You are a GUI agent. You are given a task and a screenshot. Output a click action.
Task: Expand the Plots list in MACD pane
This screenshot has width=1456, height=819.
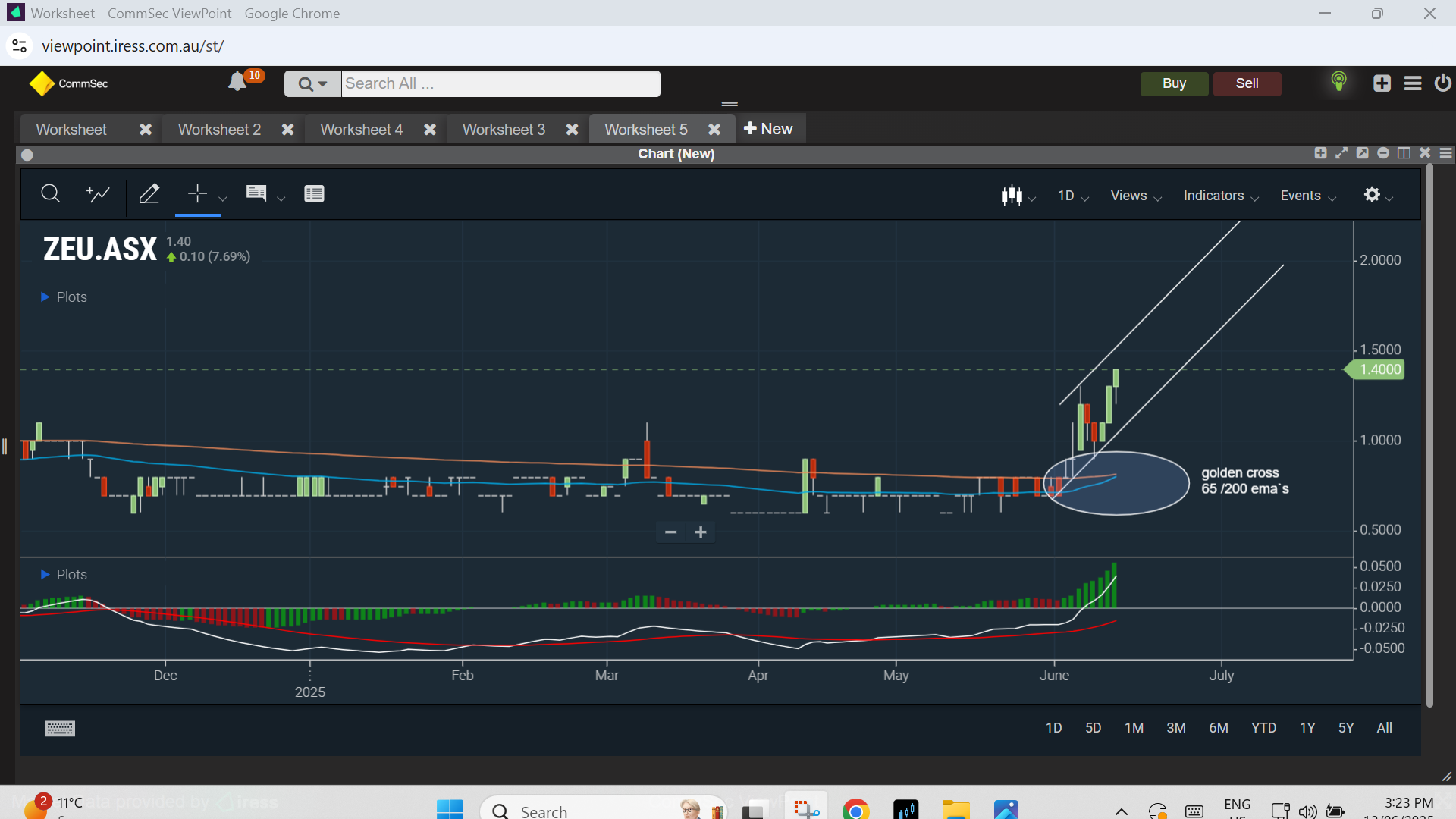tap(64, 575)
